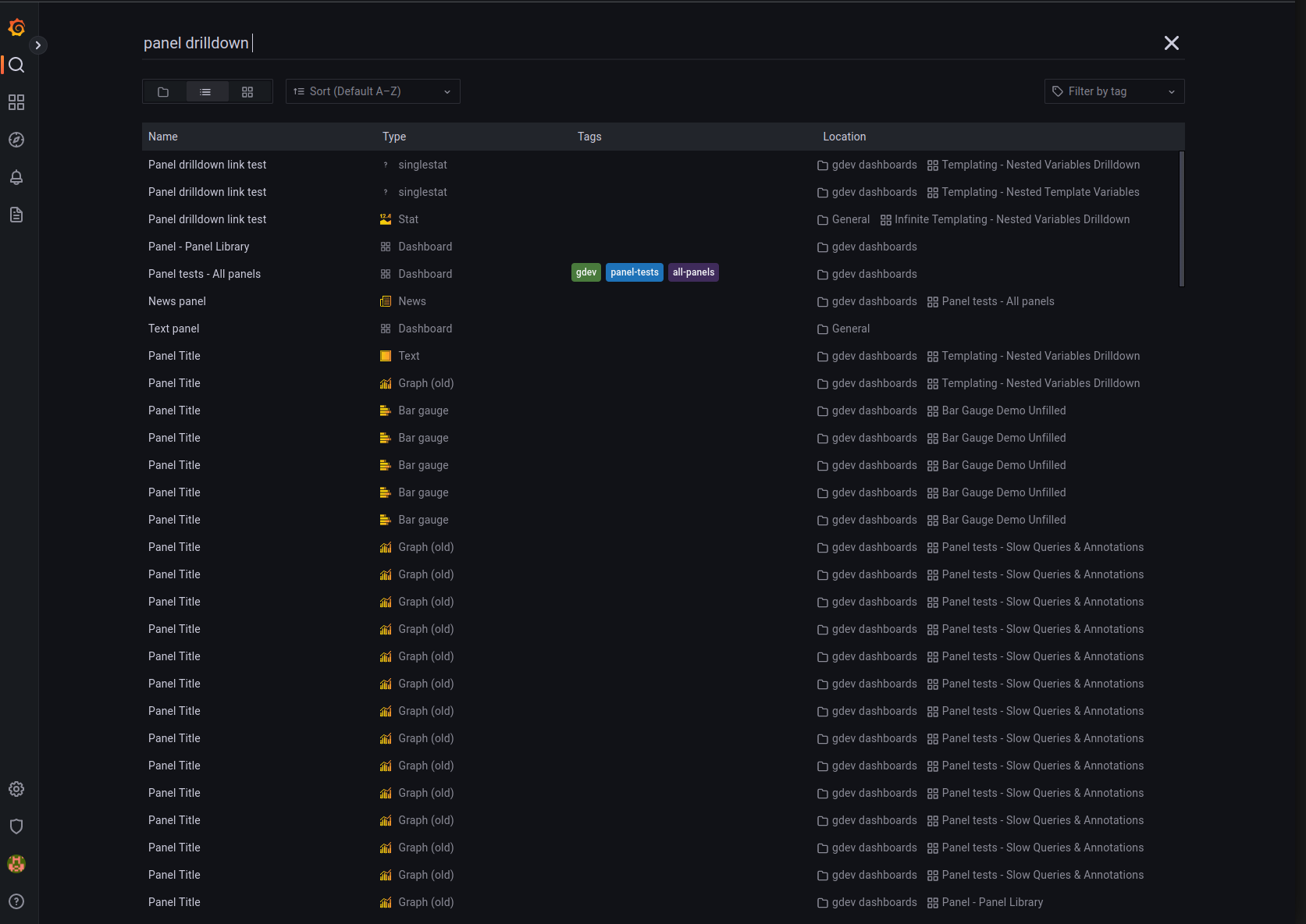Open the Sort order dropdown

pos(372,91)
